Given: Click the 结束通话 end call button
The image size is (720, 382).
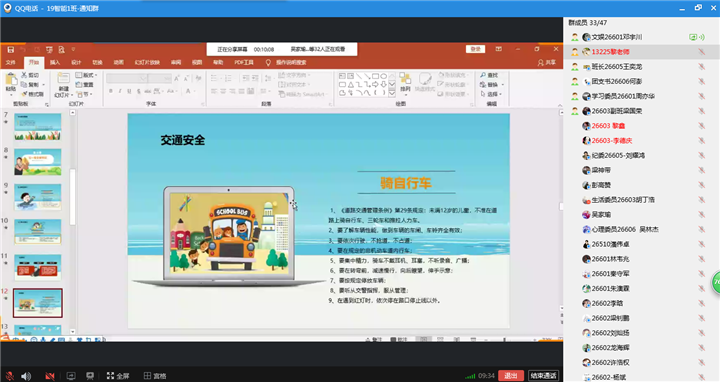Looking at the screenshot, I should pyautogui.click(x=543, y=376).
